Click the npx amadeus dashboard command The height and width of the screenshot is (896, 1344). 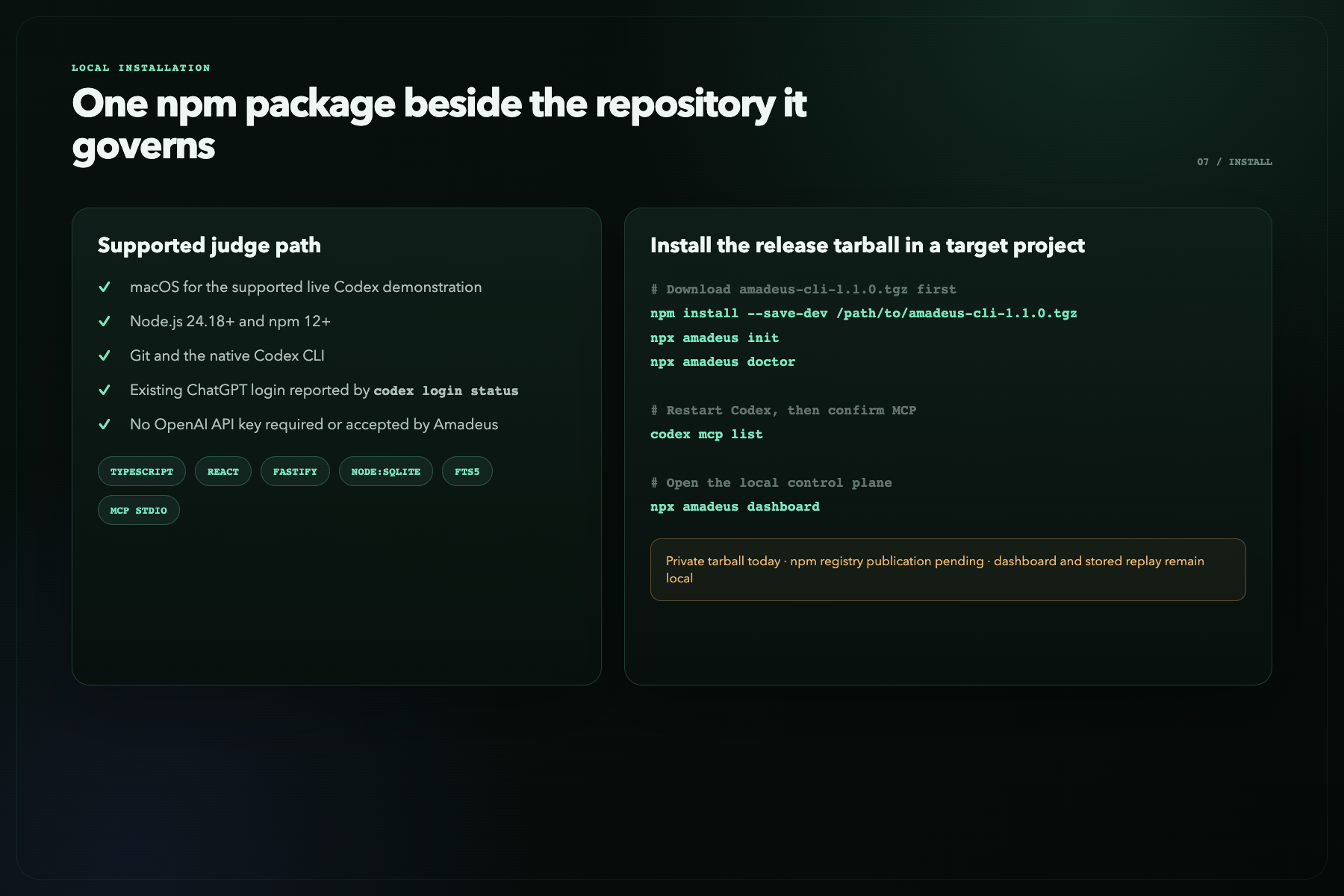(735, 506)
